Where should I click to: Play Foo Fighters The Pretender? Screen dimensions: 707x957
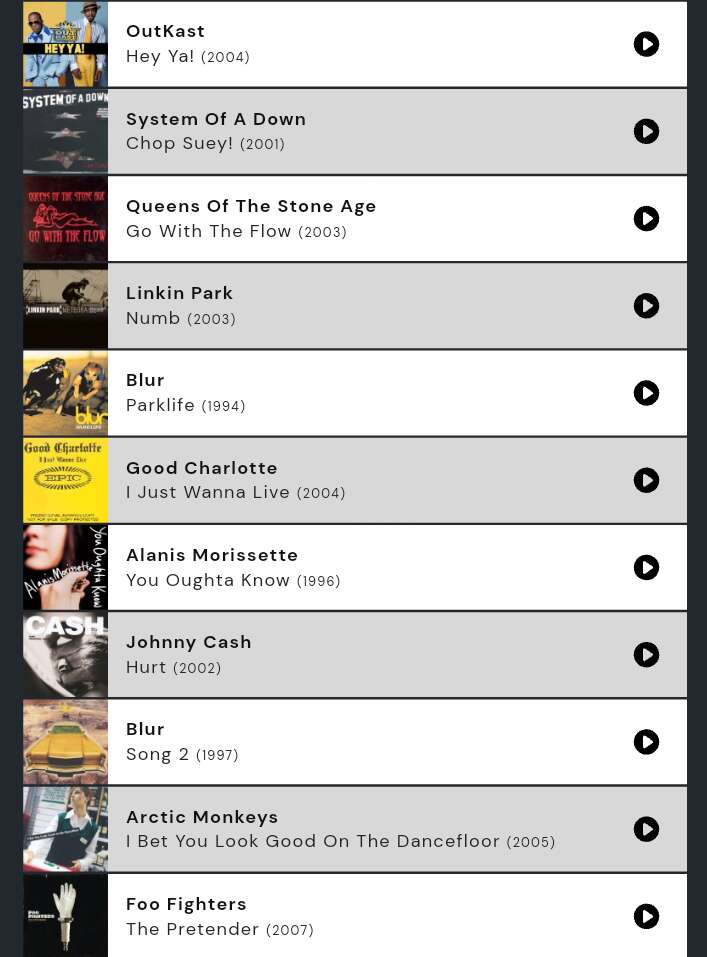[x=646, y=917]
